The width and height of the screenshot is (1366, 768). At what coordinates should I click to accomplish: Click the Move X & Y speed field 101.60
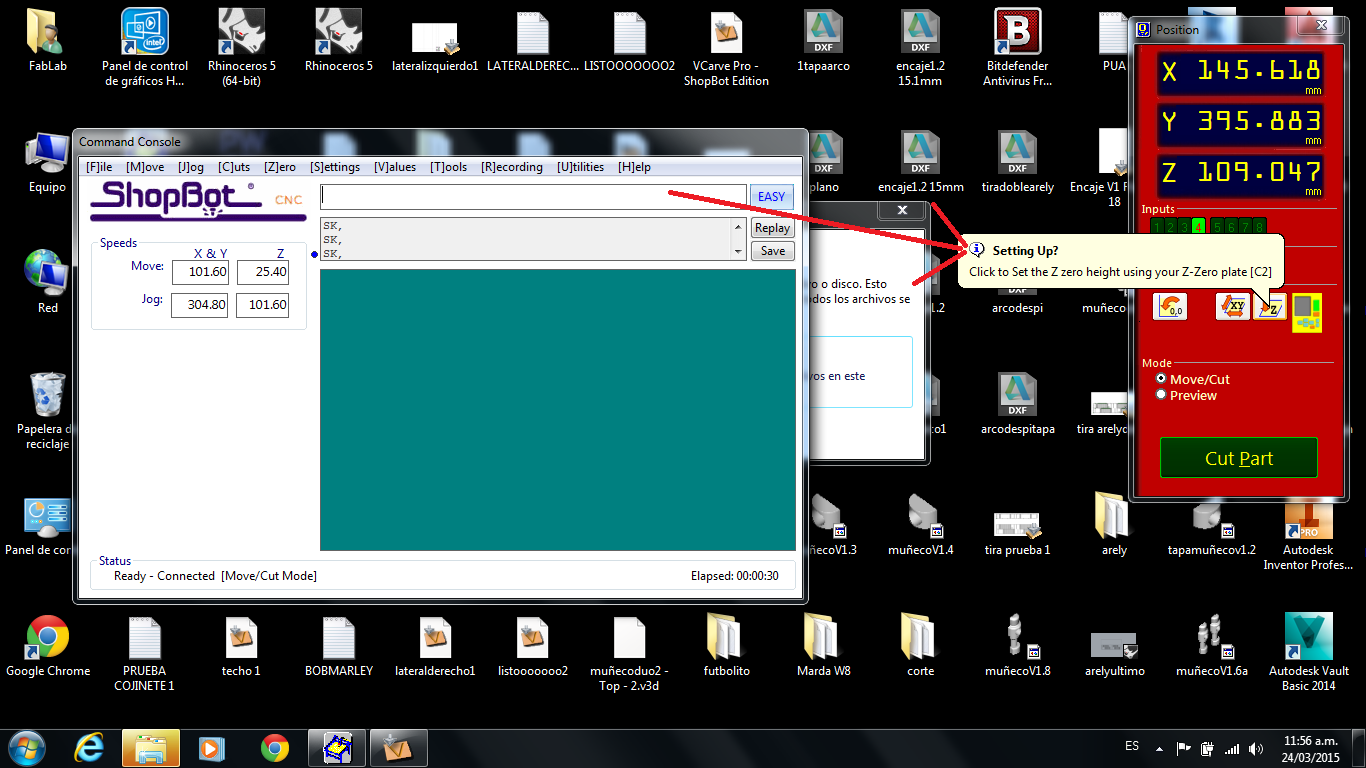(200, 273)
